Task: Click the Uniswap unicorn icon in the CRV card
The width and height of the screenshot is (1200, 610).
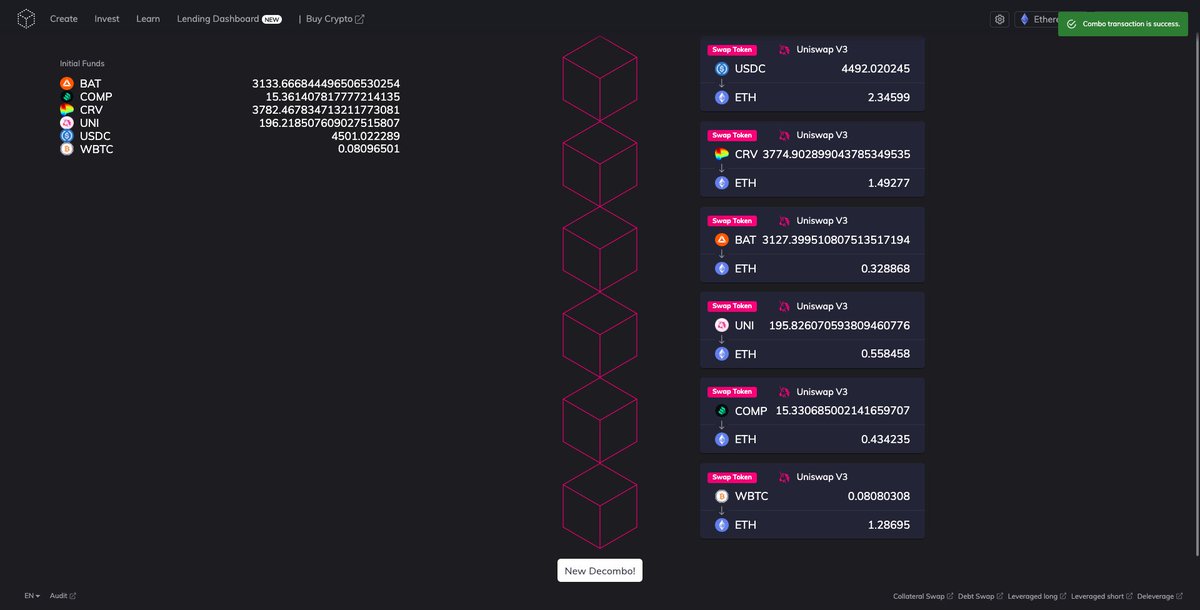Action: click(x=784, y=135)
